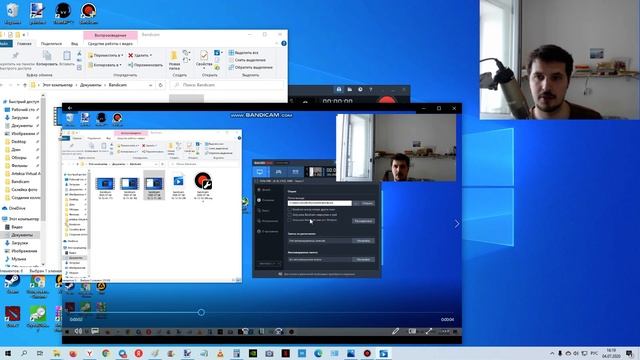The height and width of the screenshot is (360, 640).
Task: Select Видео under Этот компьютер
Action: pyautogui.click(x=17, y=227)
